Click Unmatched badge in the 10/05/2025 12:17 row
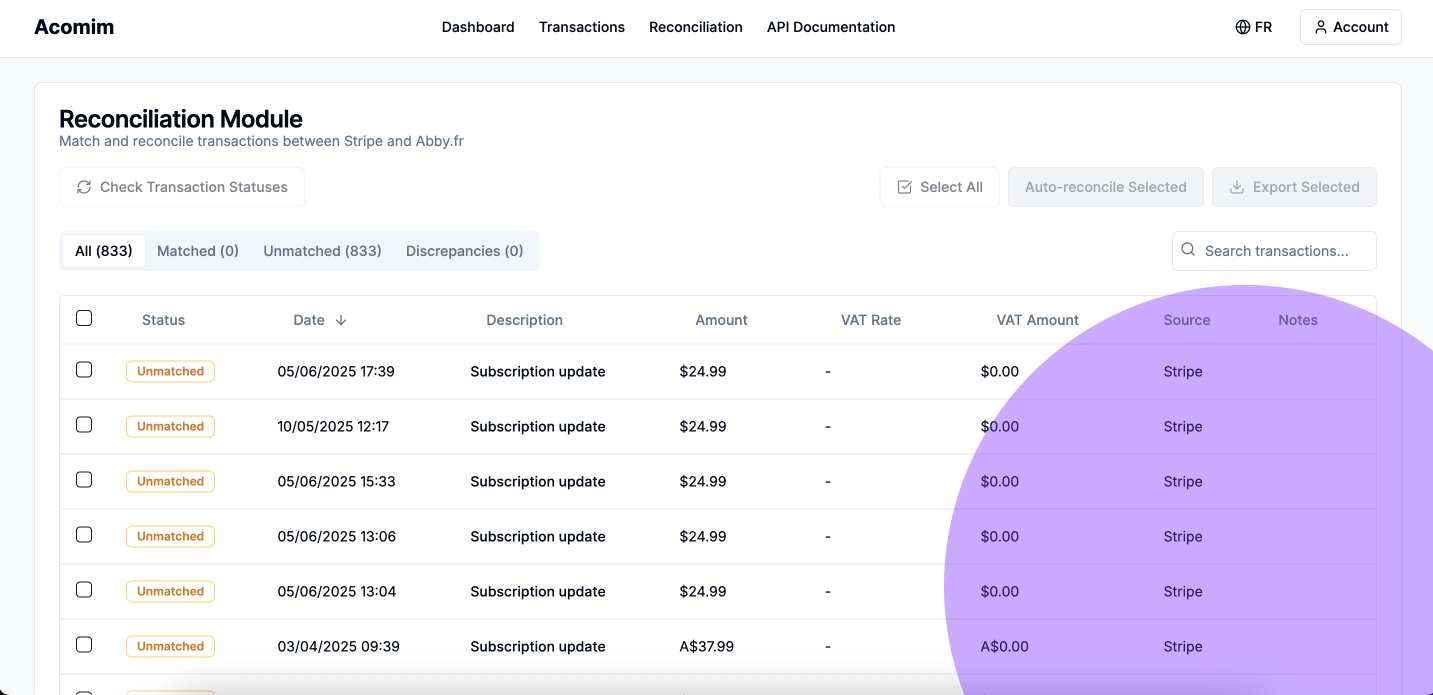Image resolution: width=1433 pixels, height=695 pixels. coord(170,426)
